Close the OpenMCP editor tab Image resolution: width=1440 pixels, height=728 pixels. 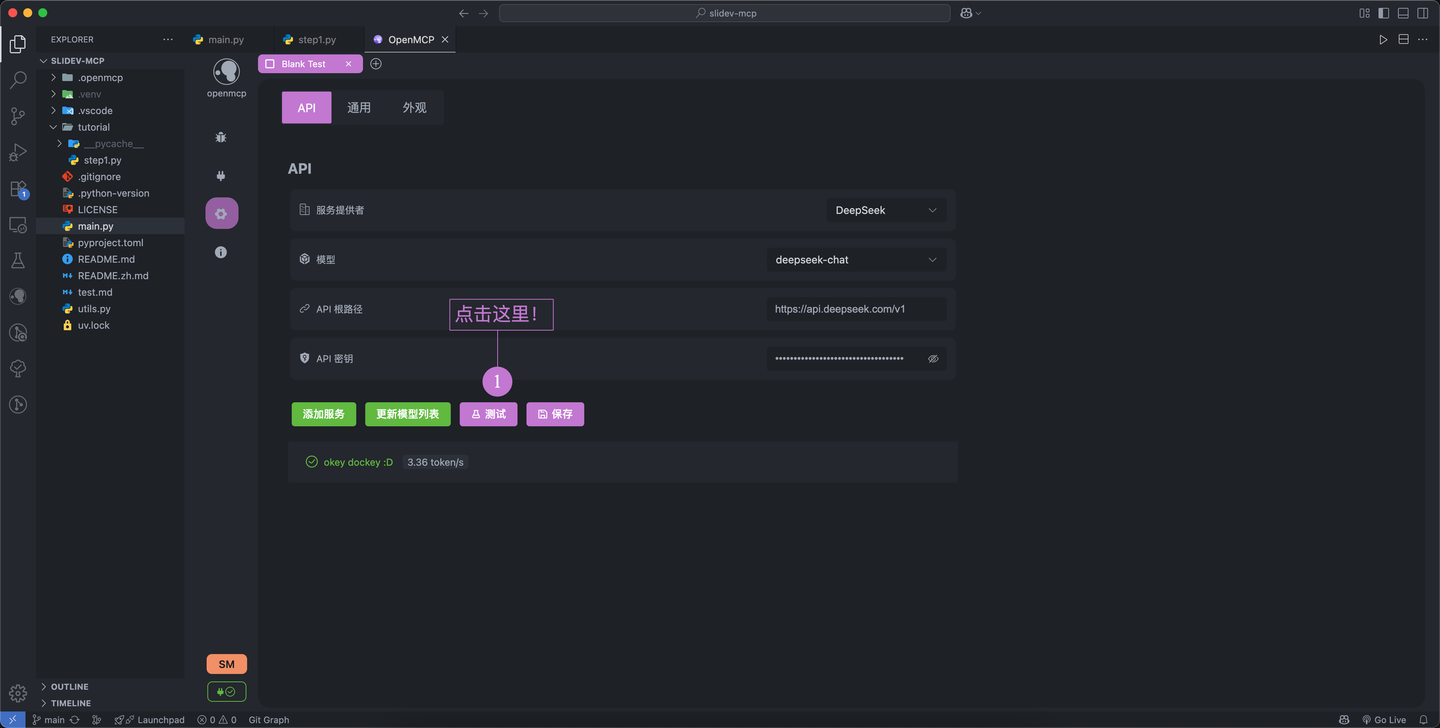point(445,40)
